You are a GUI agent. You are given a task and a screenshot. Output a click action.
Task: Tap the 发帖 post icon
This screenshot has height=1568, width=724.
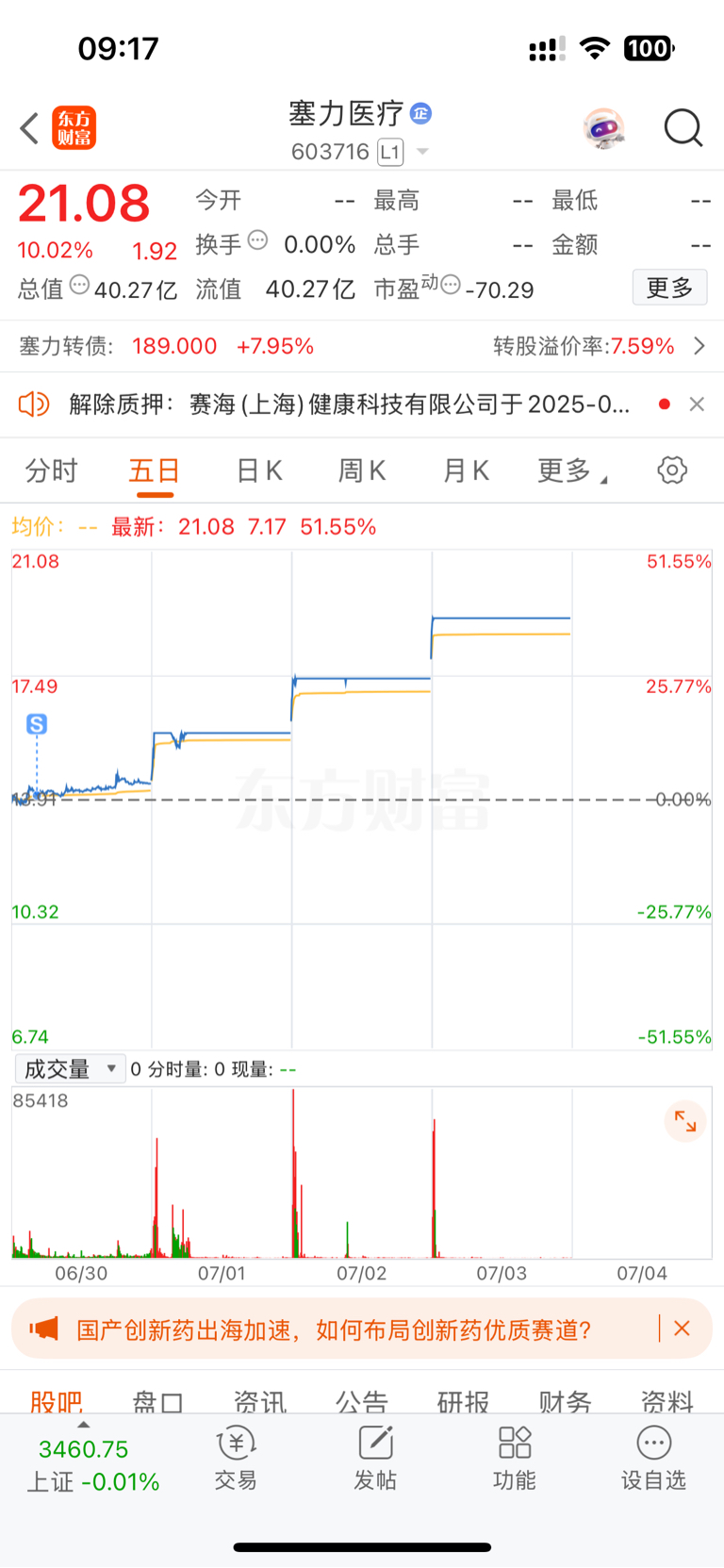375,1458
